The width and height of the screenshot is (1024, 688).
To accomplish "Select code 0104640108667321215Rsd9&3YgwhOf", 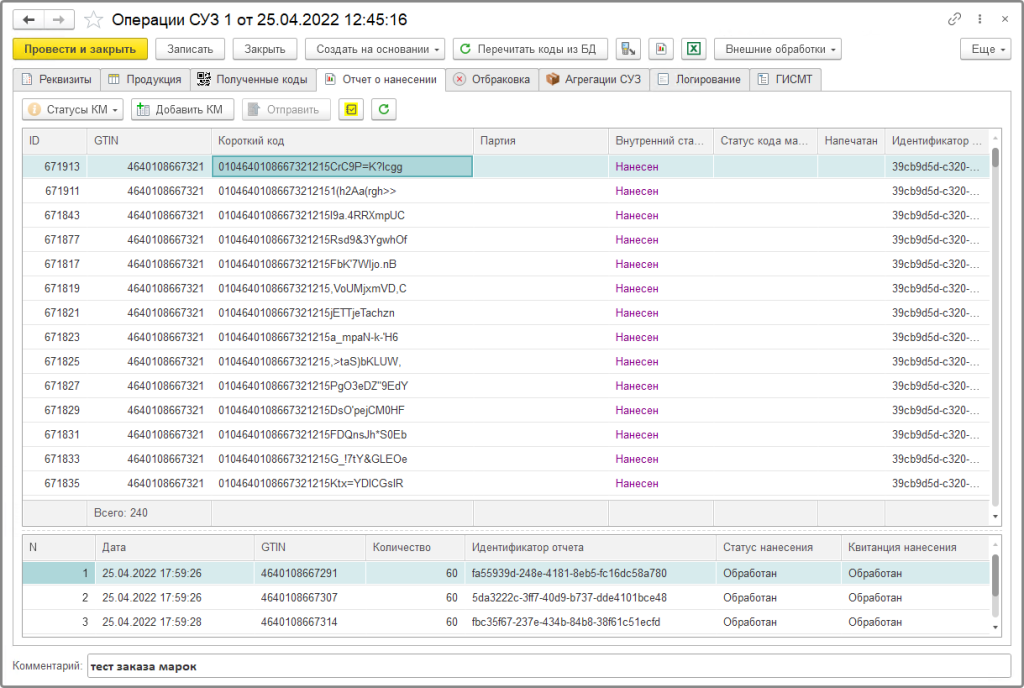I will [313, 240].
